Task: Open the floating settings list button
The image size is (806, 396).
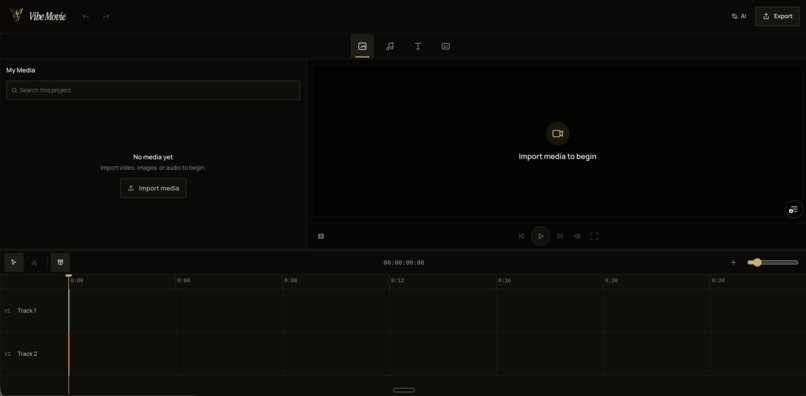Action: click(794, 209)
